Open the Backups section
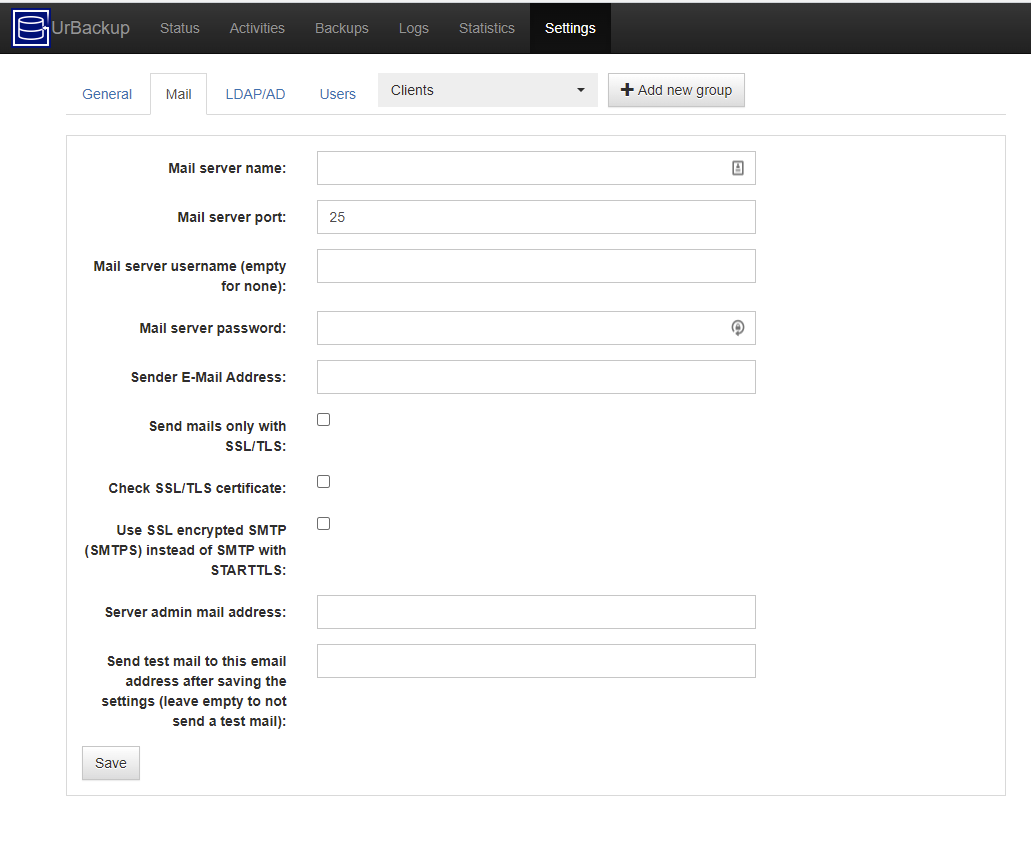 tap(341, 28)
